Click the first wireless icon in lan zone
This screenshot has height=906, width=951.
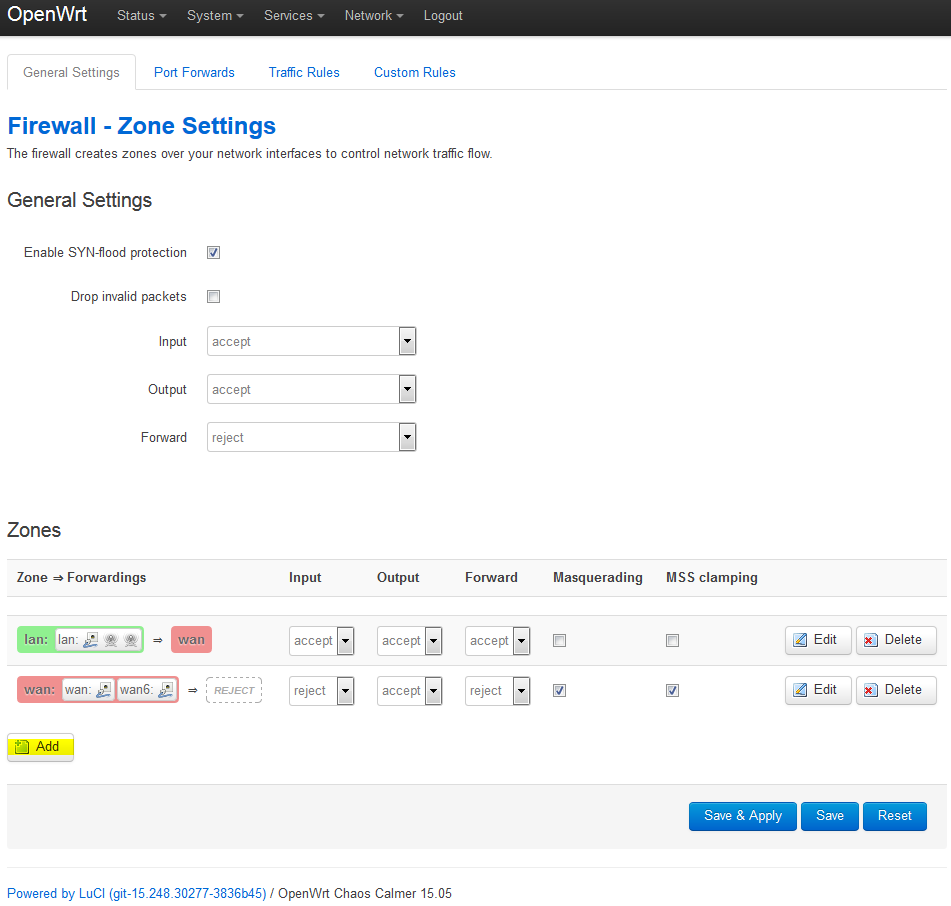click(x=111, y=640)
